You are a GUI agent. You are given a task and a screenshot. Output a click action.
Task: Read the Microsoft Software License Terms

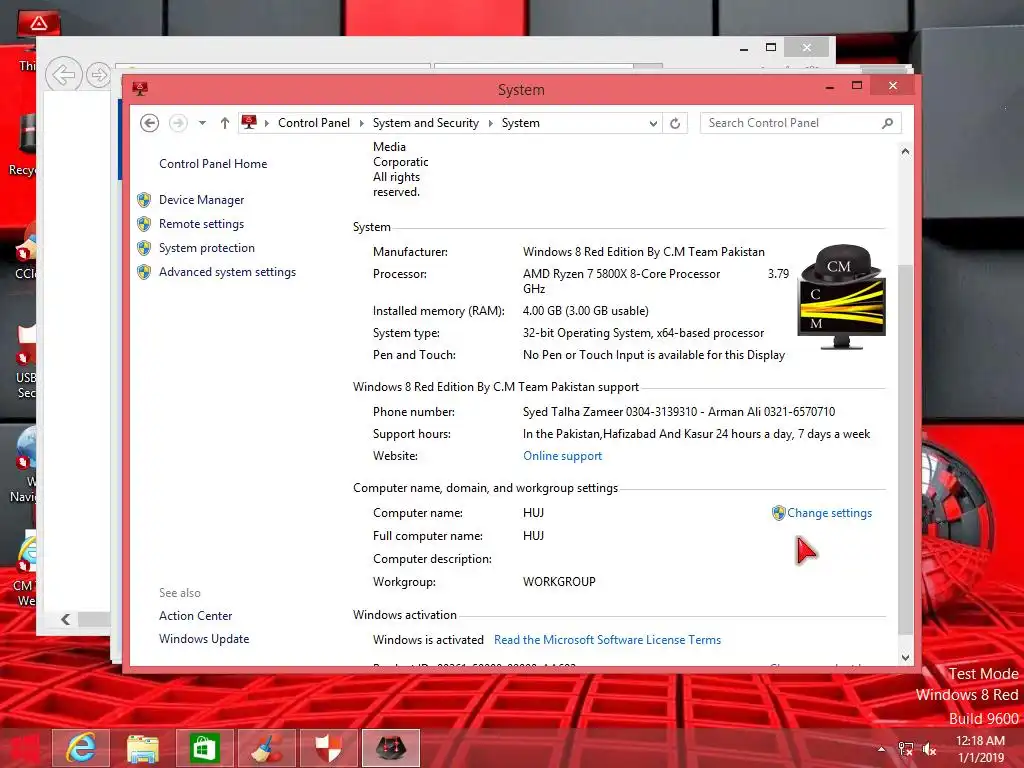pyautogui.click(x=607, y=640)
